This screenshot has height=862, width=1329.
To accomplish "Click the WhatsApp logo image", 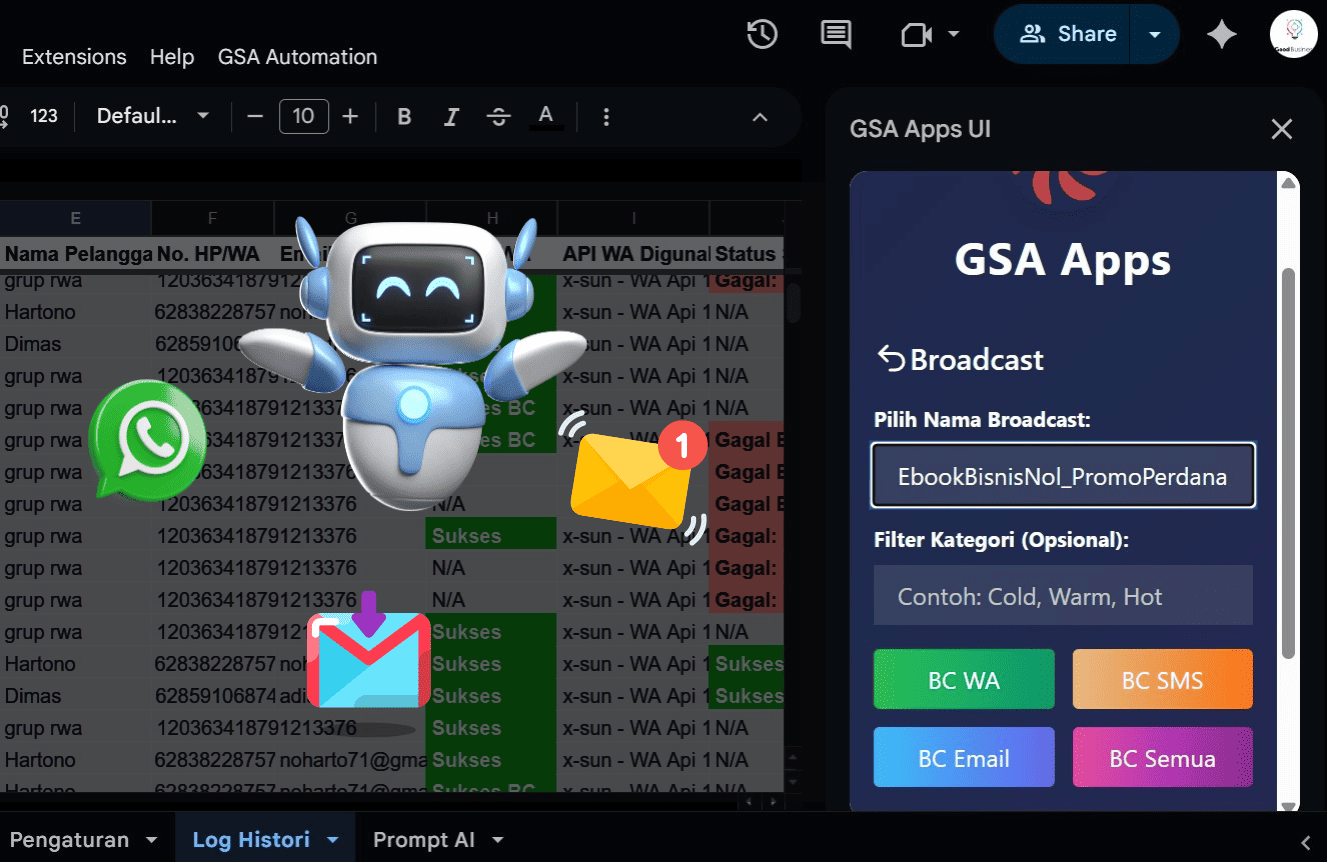I will [147, 438].
